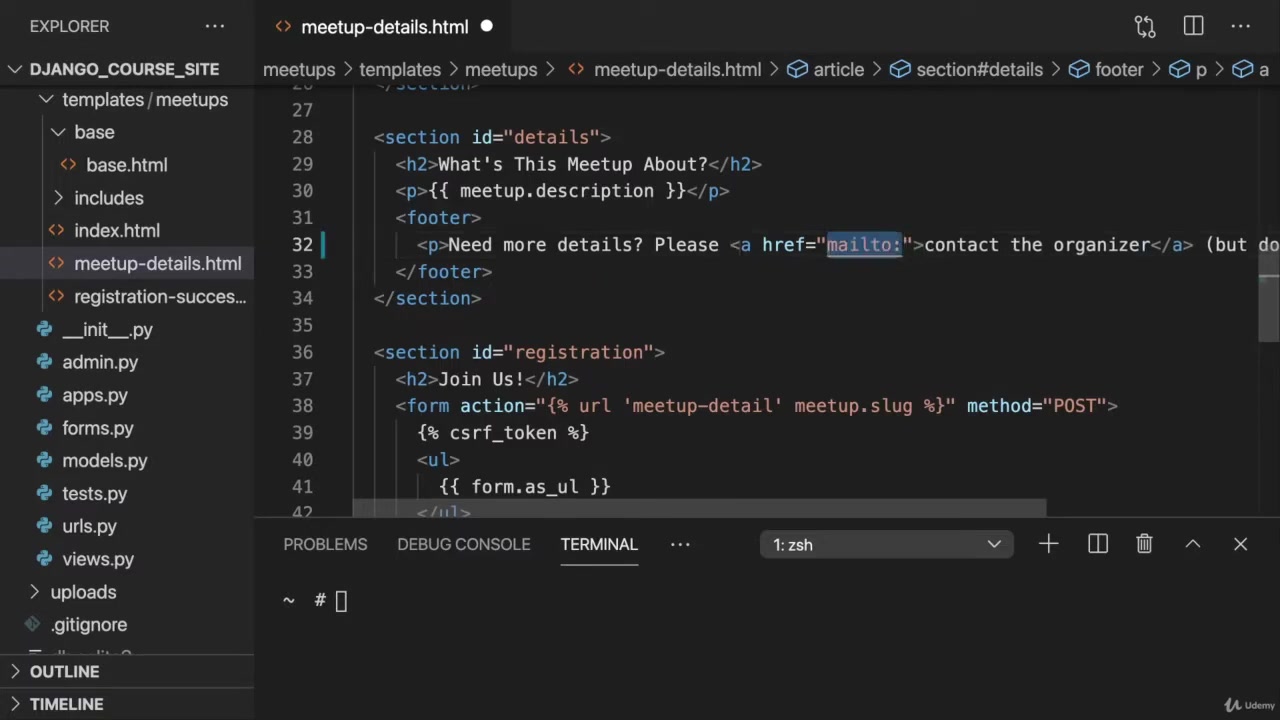Close the terminal panel with X
1280x720 pixels.
click(1240, 544)
